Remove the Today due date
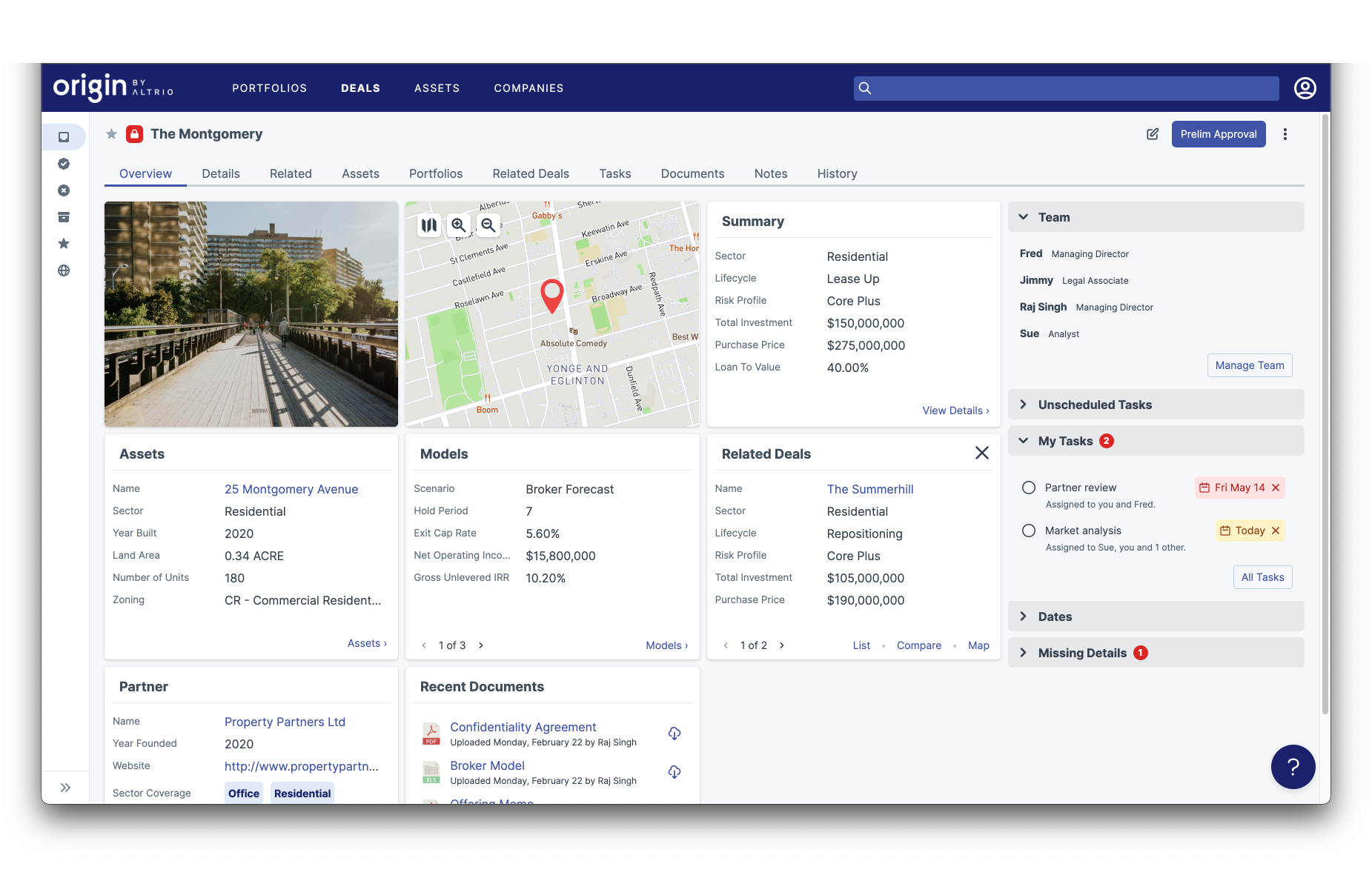Image resolution: width=1372 pixels, height=881 pixels. [x=1276, y=531]
